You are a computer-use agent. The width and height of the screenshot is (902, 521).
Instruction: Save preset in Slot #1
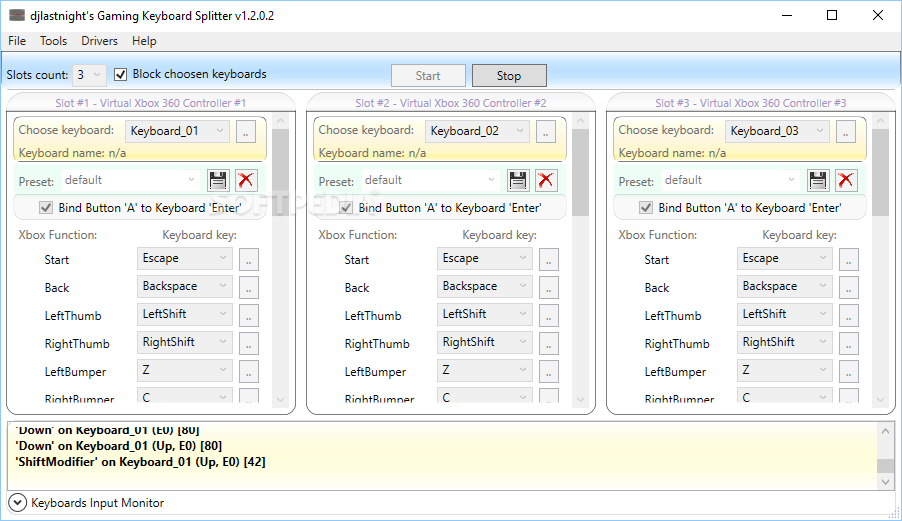click(218, 181)
